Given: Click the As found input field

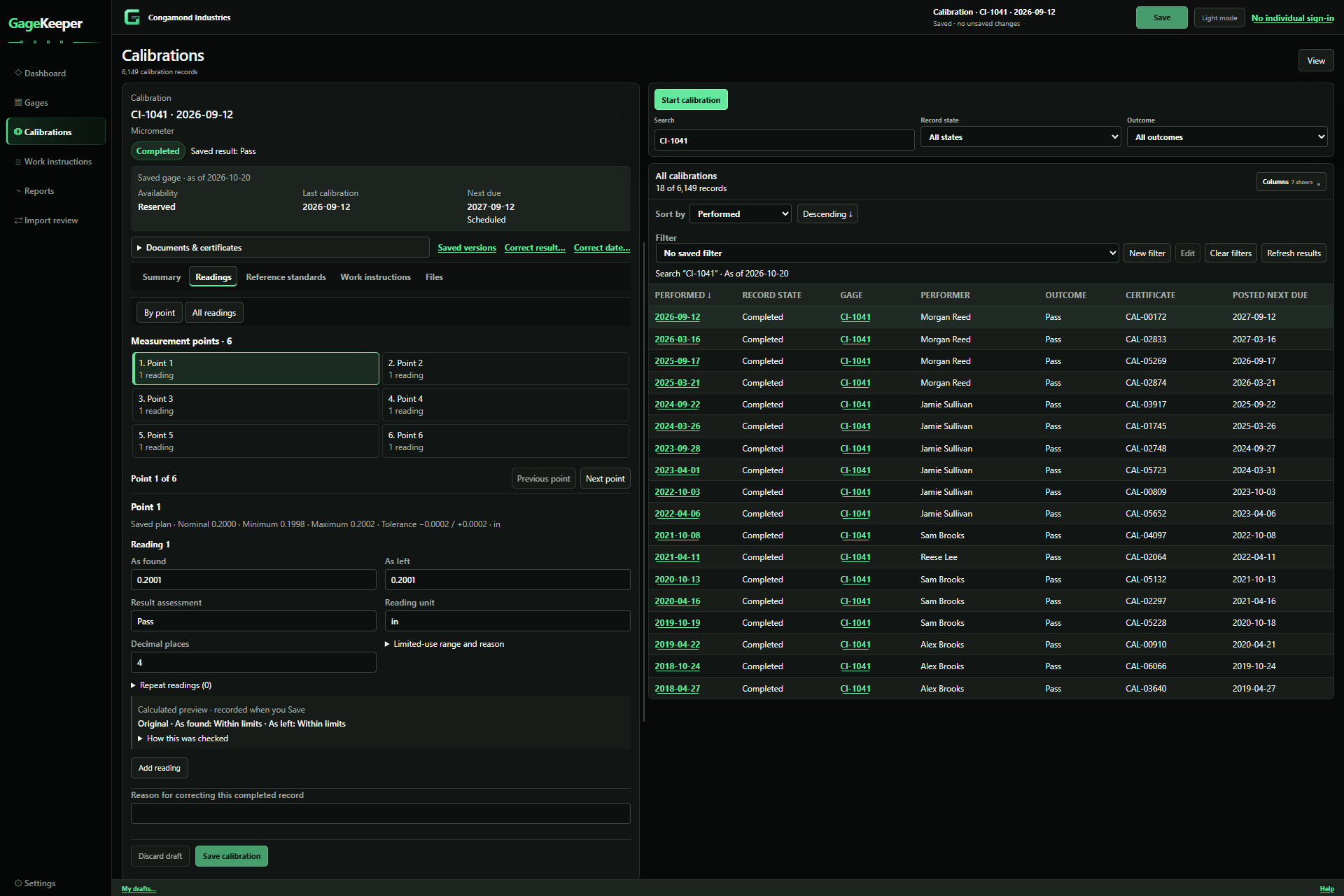Looking at the screenshot, I should tap(253, 580).
